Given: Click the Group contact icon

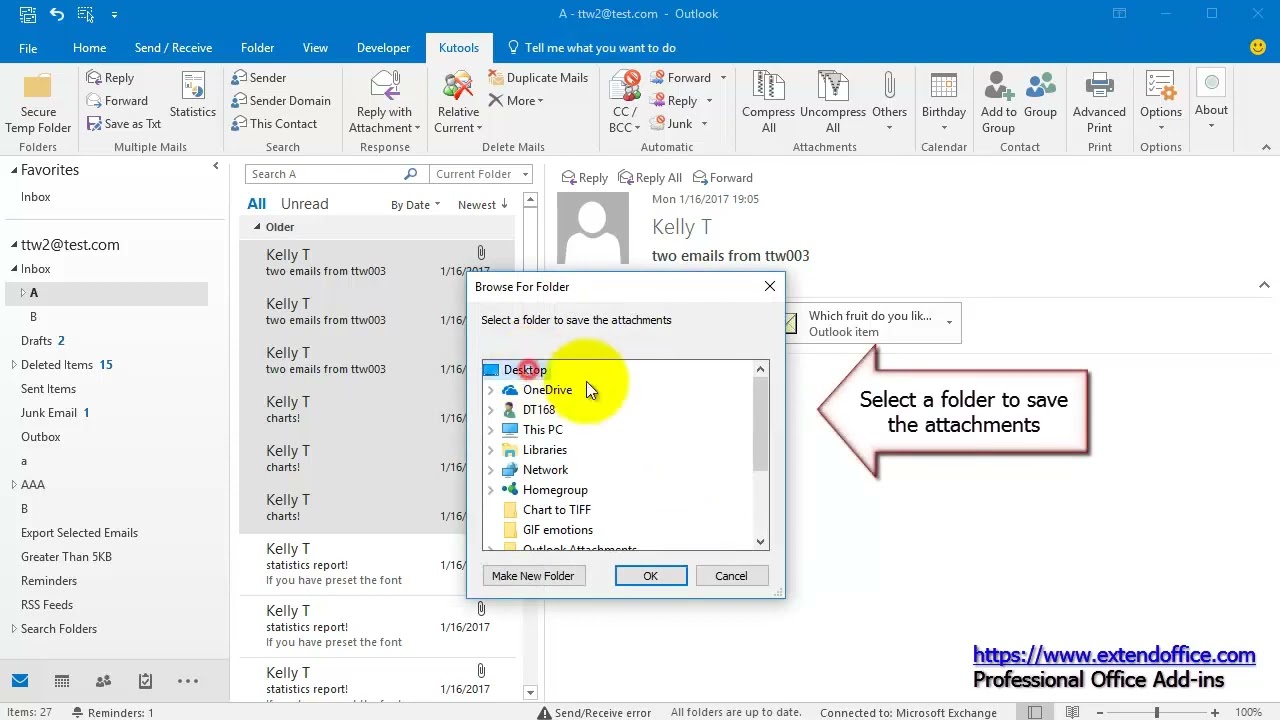Looking at the screenshot, I should coord(1040,97).
